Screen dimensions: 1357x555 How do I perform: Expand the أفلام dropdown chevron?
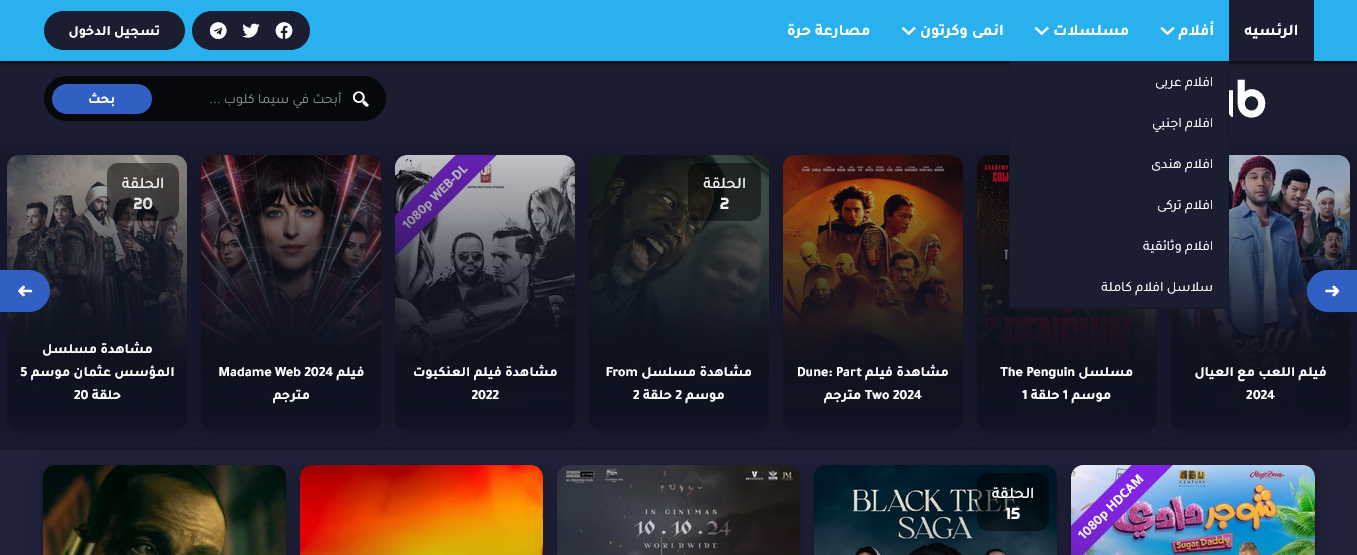(x=1167, y=31)
